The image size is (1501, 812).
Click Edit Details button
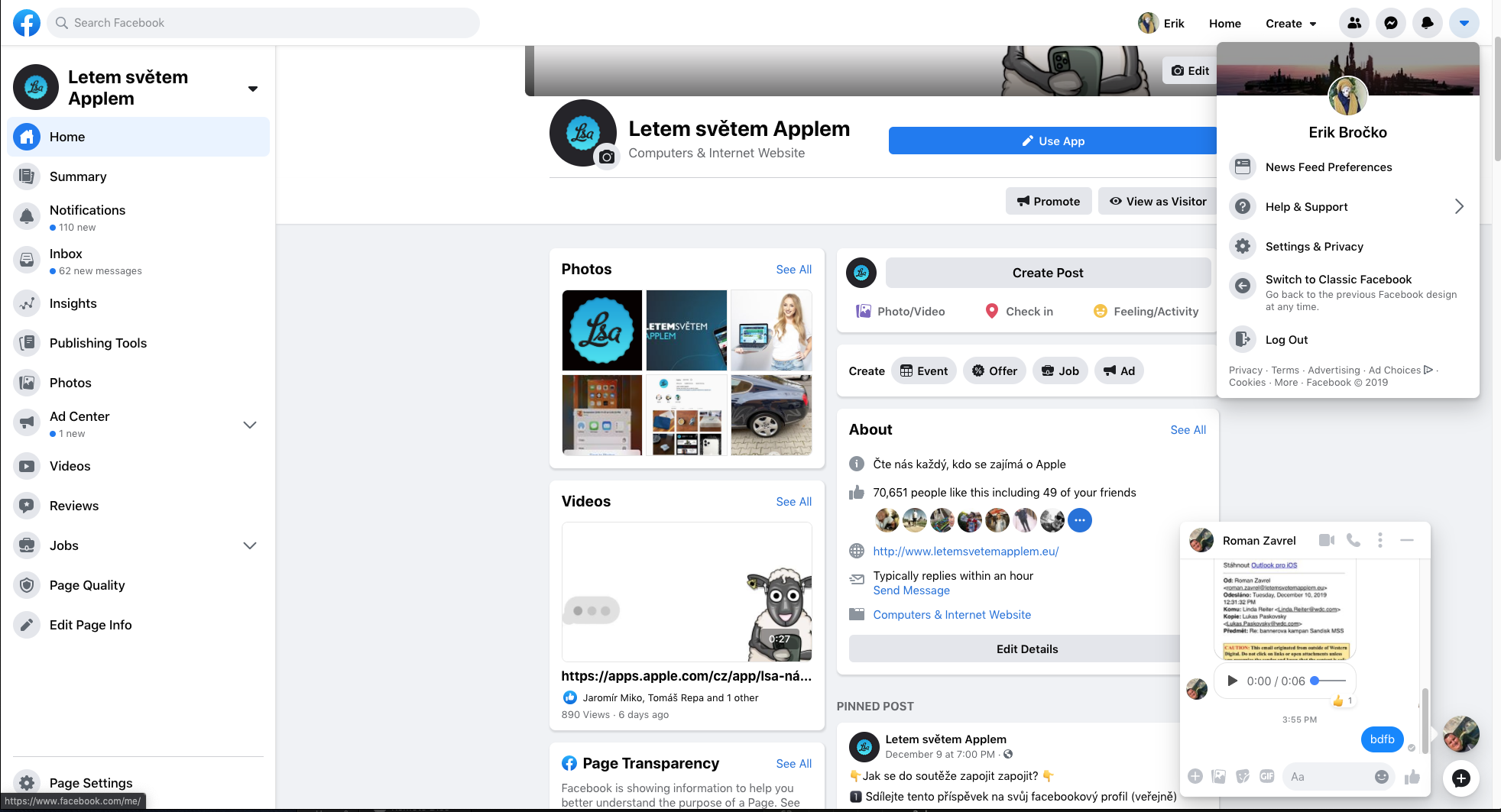tap(1027, 649)
